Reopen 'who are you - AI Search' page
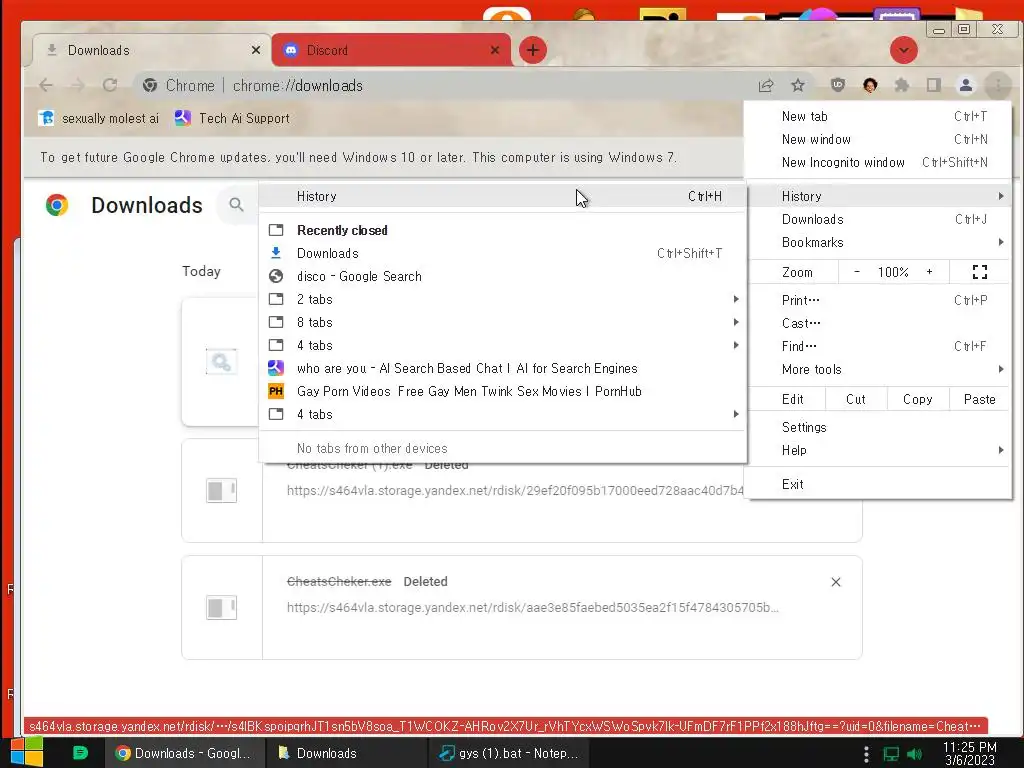1024x768 pixels. tap(502, 368)
